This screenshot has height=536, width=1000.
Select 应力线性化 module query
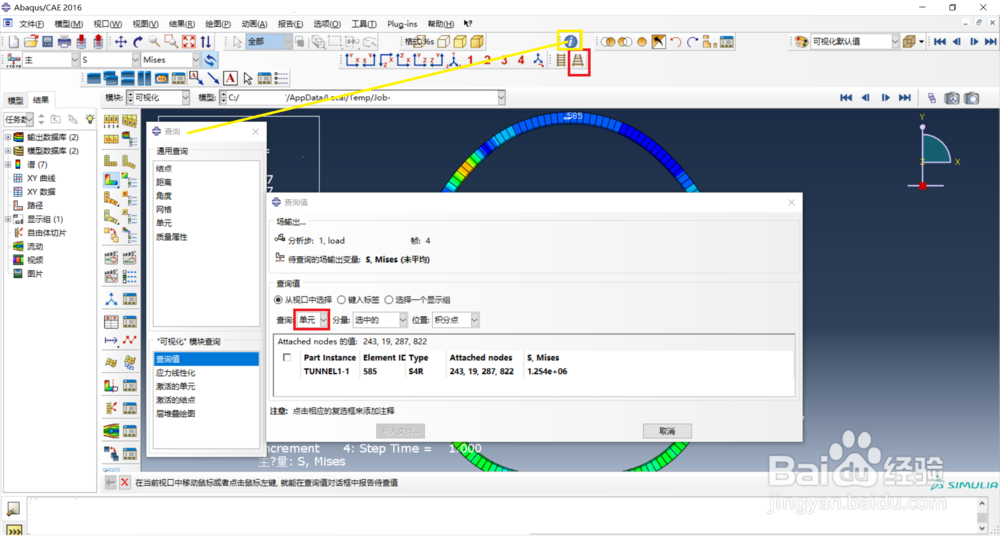[x=175, y=373]
